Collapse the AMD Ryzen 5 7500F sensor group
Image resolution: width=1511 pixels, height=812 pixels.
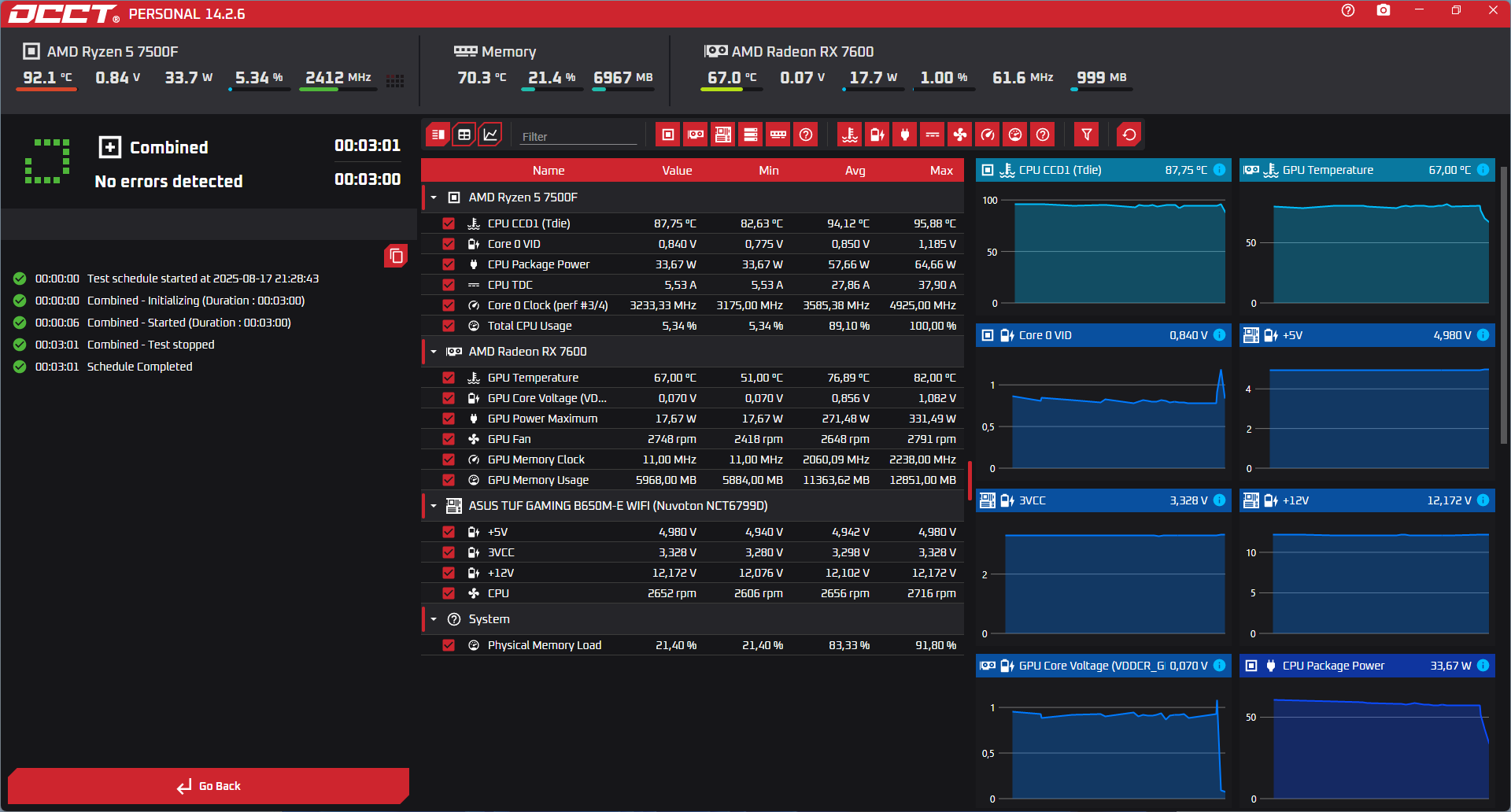(x=434, y=197)
